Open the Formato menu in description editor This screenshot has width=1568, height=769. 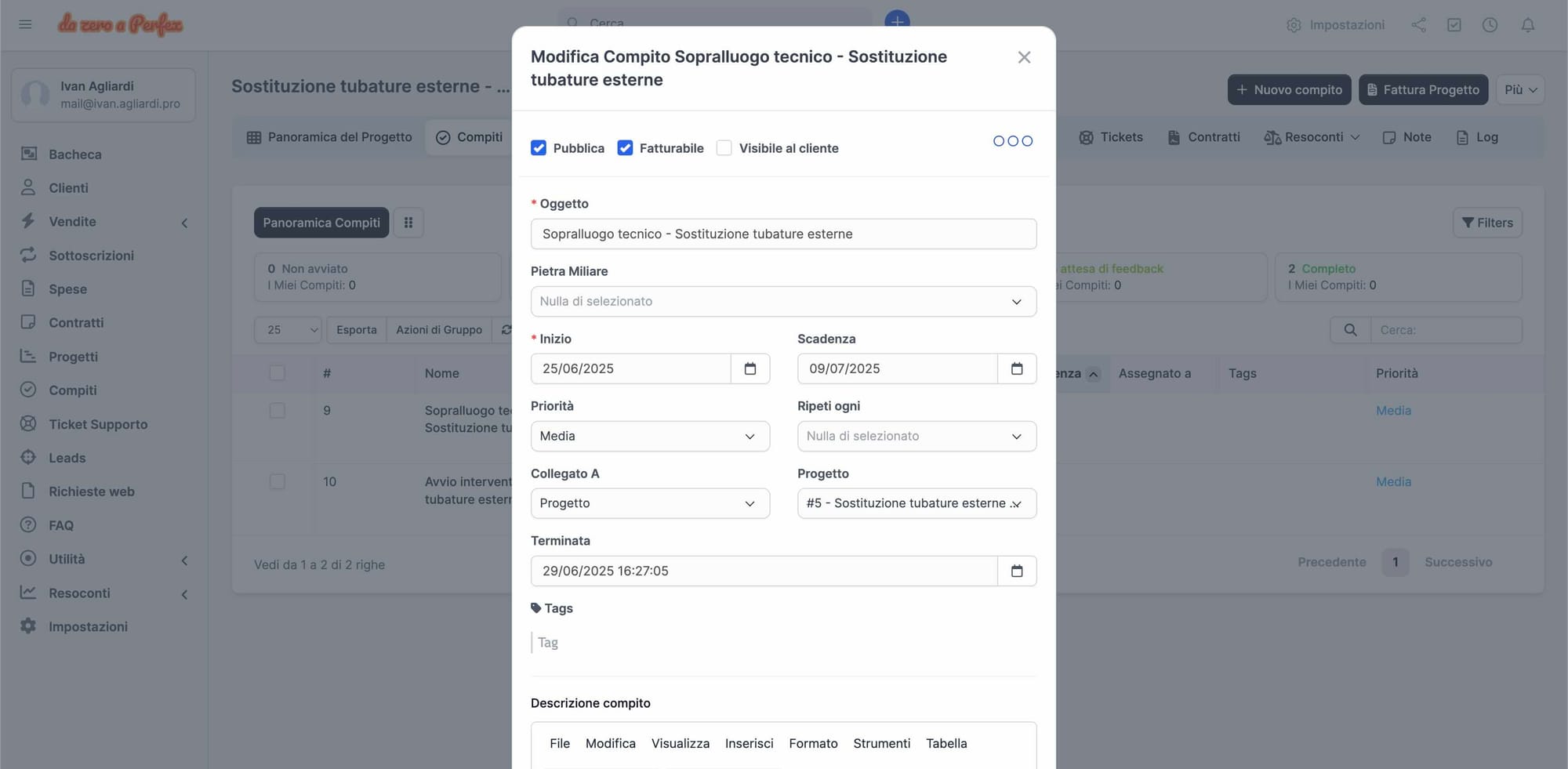[x=813, y=743]
